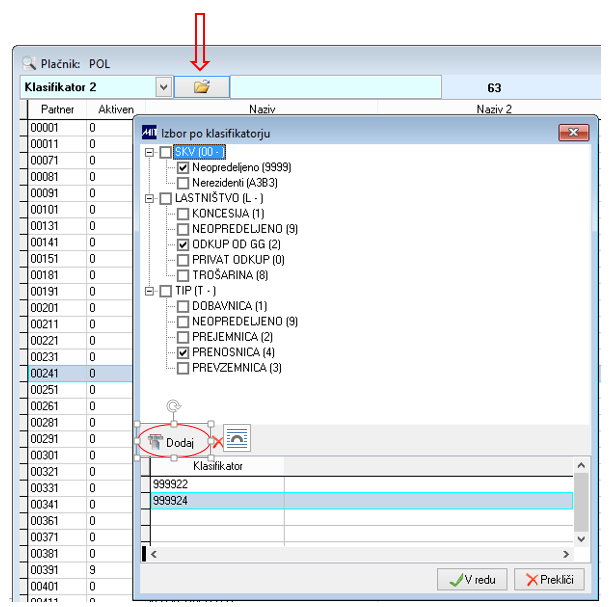
Task: Uncheck ODKUP OD GG (2) checkbox
Action: coord(183,244)
